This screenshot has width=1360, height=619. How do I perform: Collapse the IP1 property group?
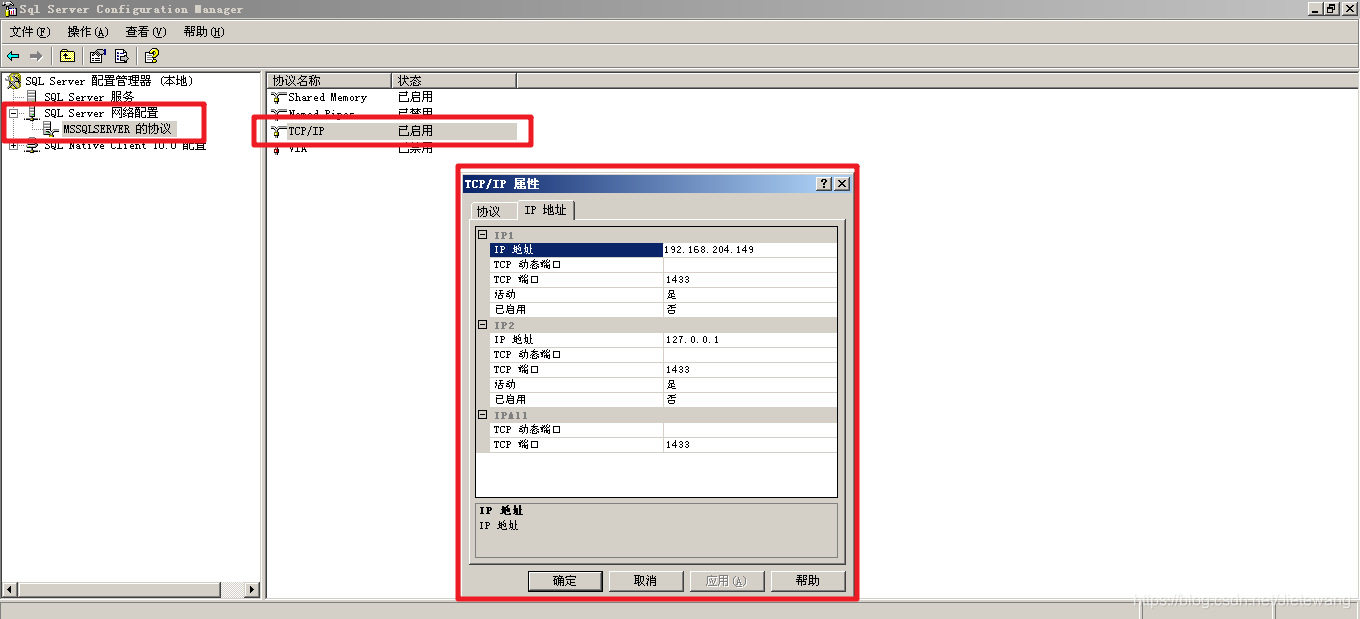coord(482,235)
